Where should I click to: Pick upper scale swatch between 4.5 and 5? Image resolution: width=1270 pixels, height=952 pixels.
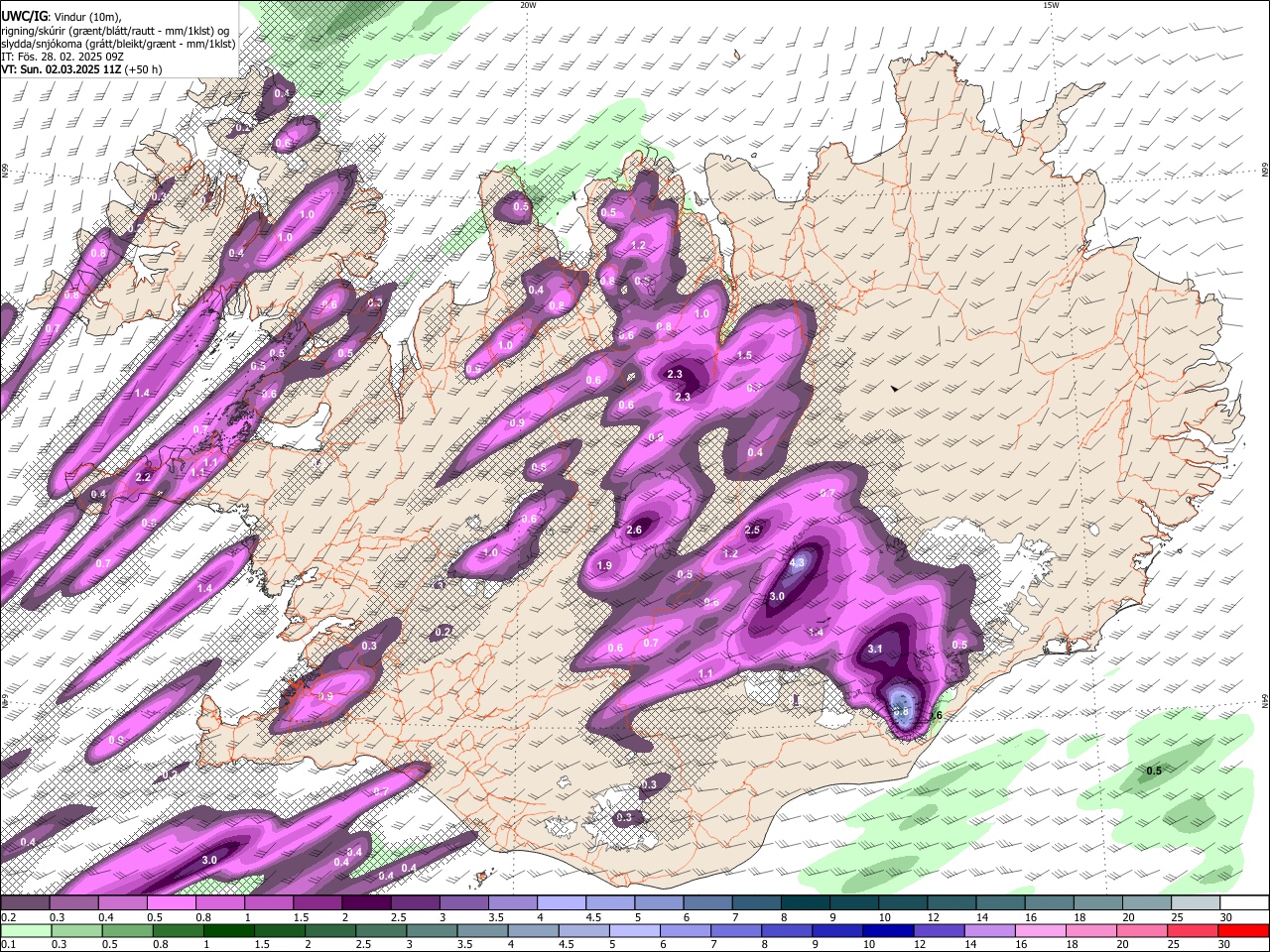(610, 902)
